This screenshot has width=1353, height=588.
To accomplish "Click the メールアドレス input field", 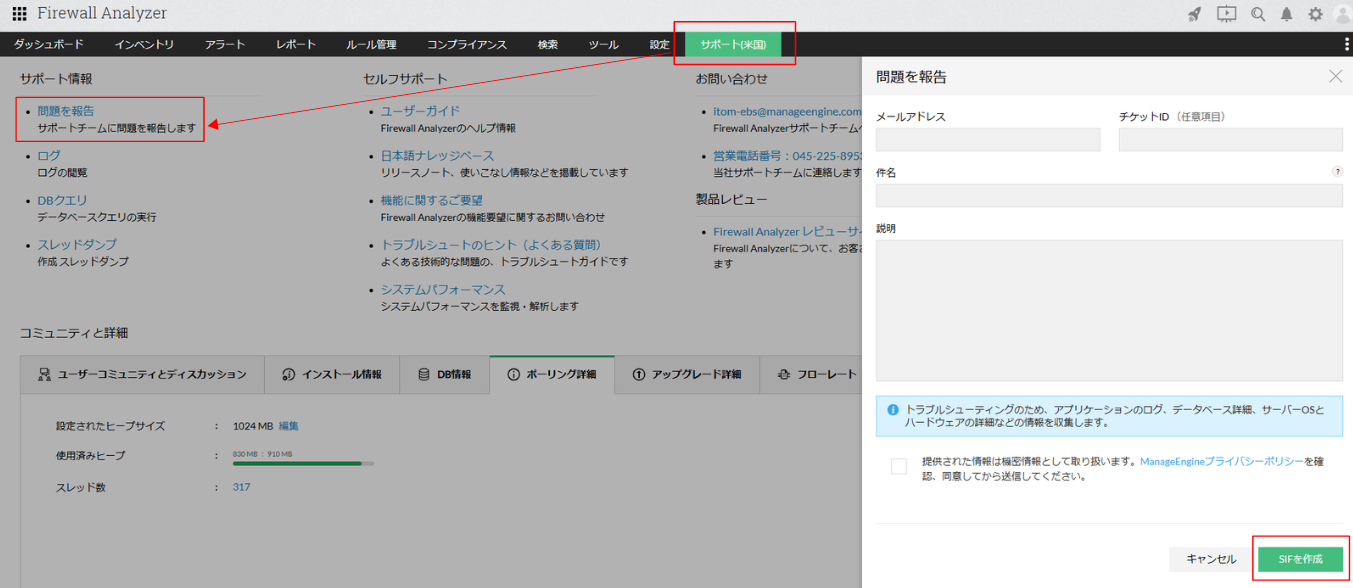I will [x=987, y=140].
